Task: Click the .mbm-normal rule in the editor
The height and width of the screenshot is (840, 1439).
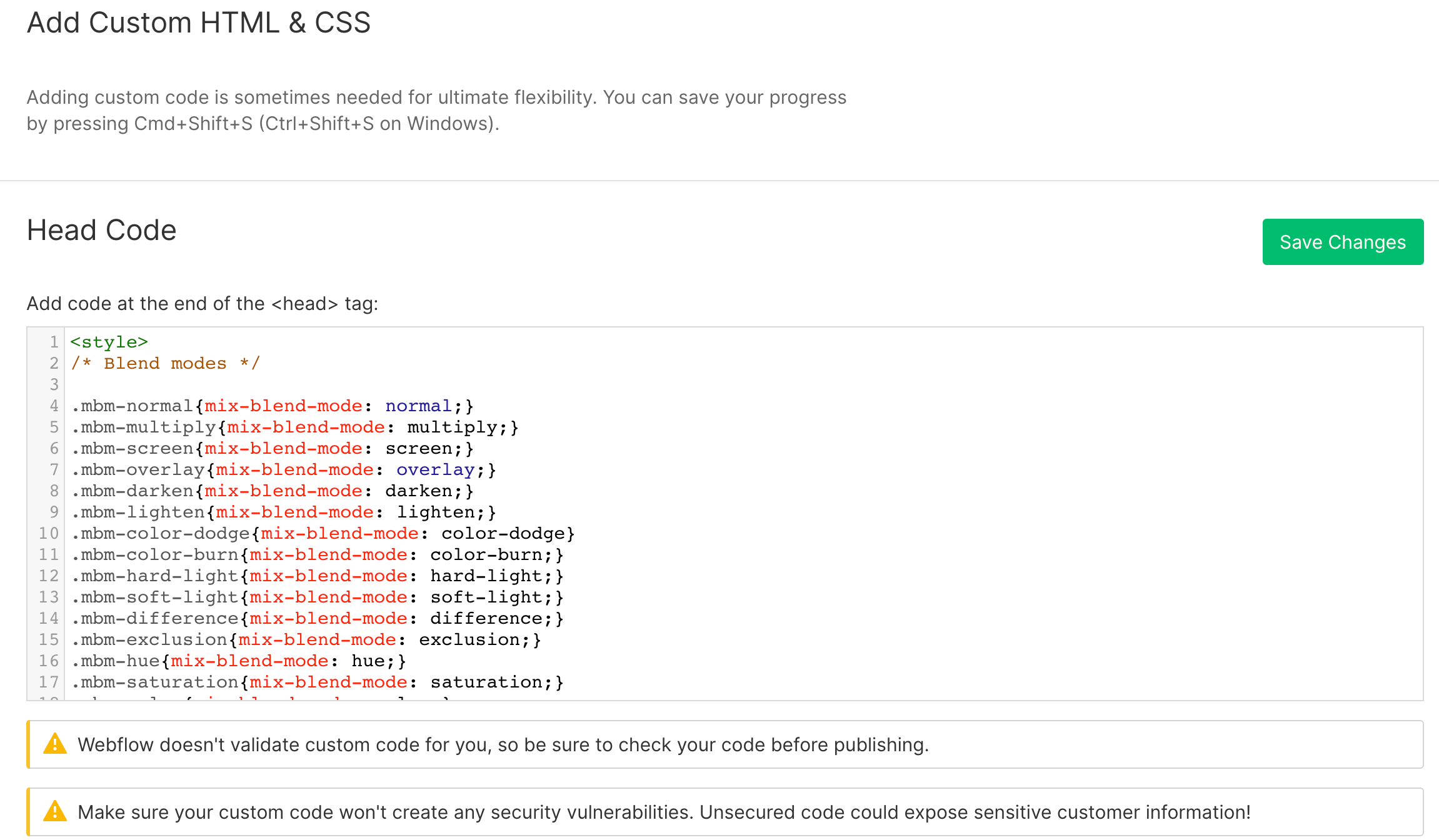Action: point(269,406)
